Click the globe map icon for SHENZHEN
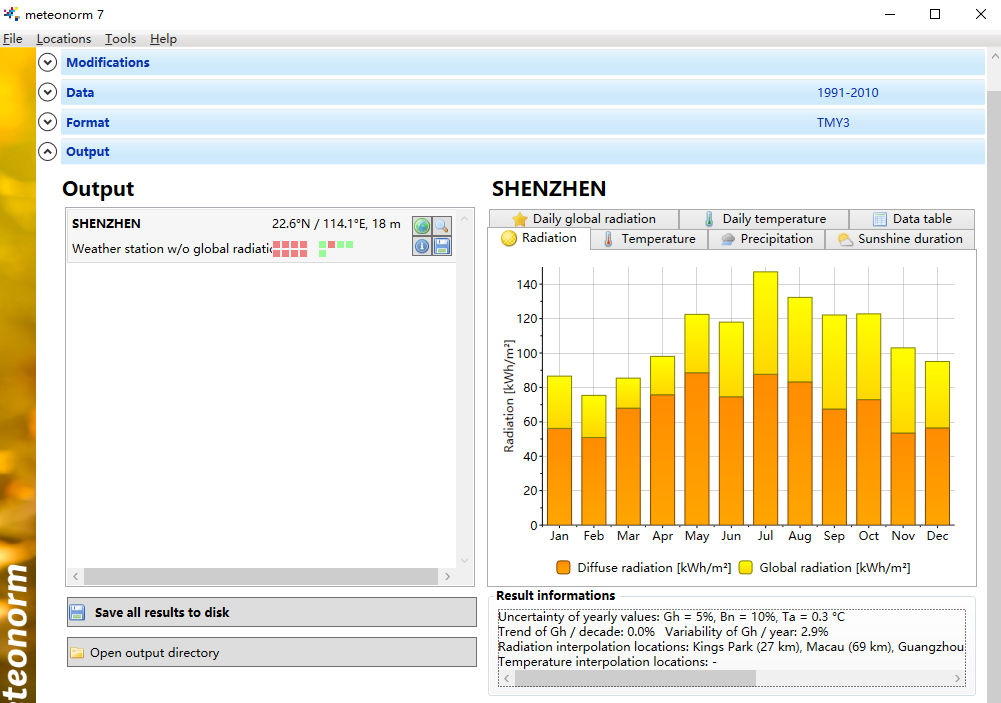Viewport: 1001px width, 703px height. (x=422, y=227)
